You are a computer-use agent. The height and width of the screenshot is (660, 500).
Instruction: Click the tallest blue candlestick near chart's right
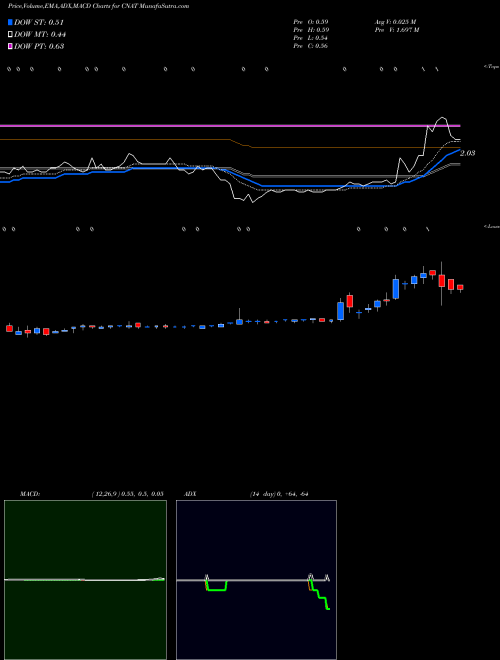(396, 288)
